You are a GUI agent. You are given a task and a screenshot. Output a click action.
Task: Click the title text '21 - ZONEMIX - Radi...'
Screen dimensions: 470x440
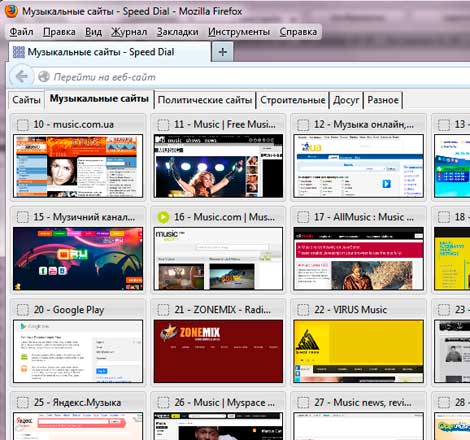coord(222,310)
